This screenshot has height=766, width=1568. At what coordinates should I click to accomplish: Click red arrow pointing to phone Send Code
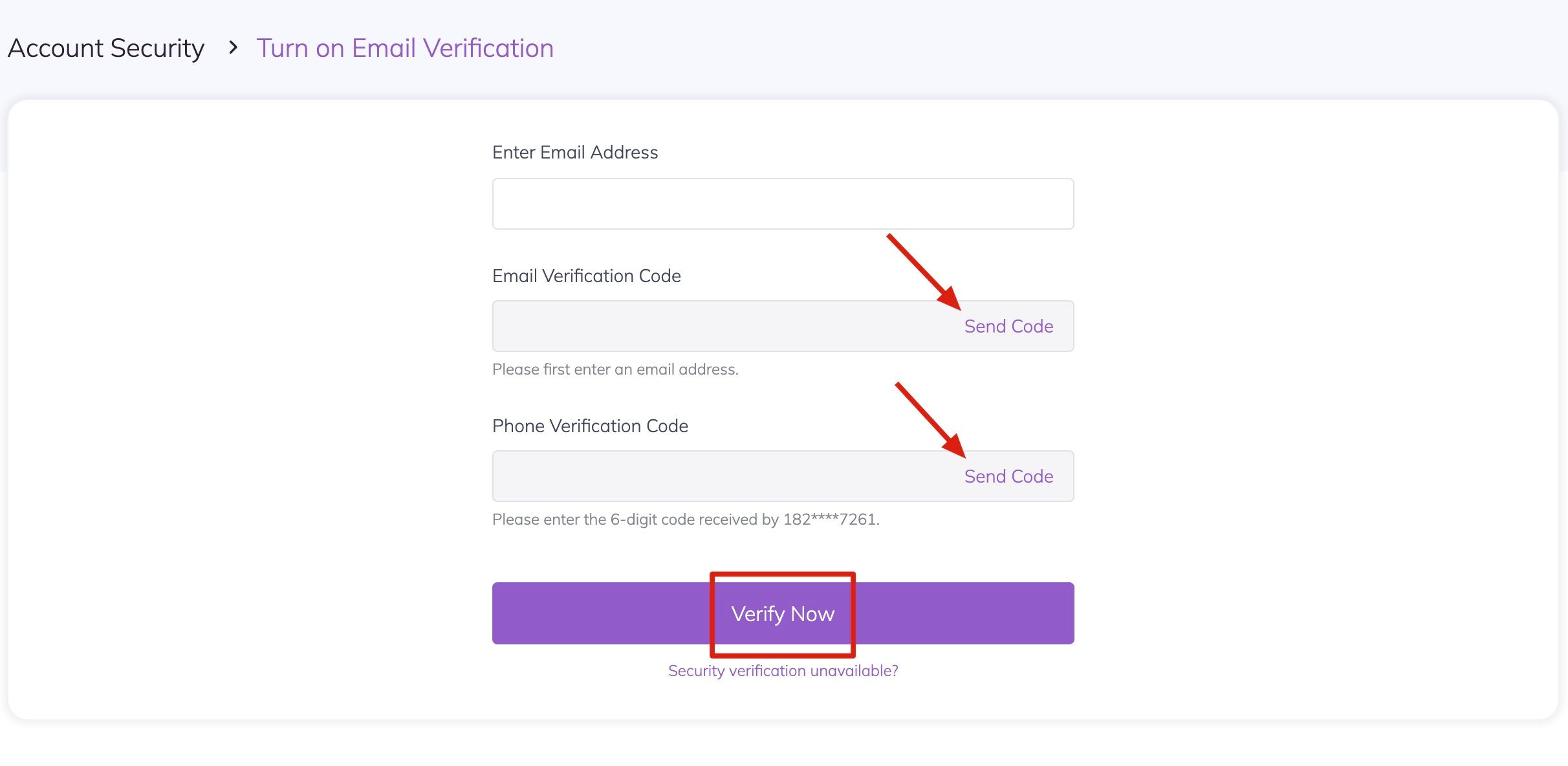930,419
